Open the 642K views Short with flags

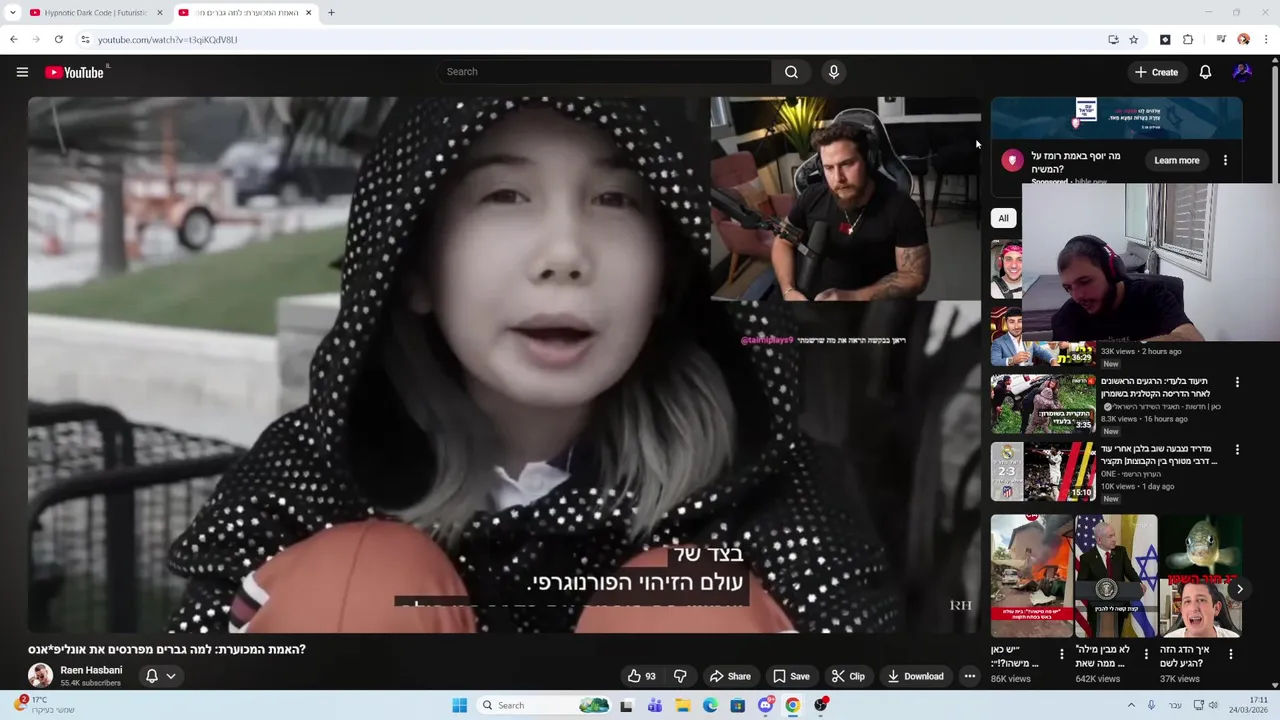(1116, 576)
